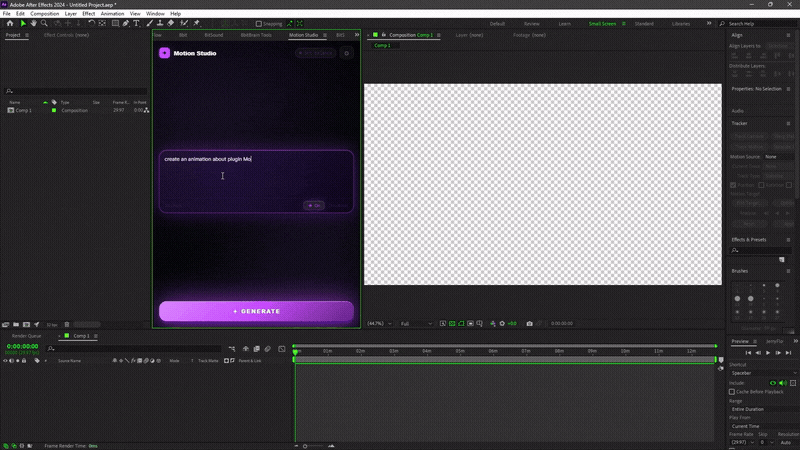
Task: Click the timeline current time indicator playhead
Action: click(295, 351)
